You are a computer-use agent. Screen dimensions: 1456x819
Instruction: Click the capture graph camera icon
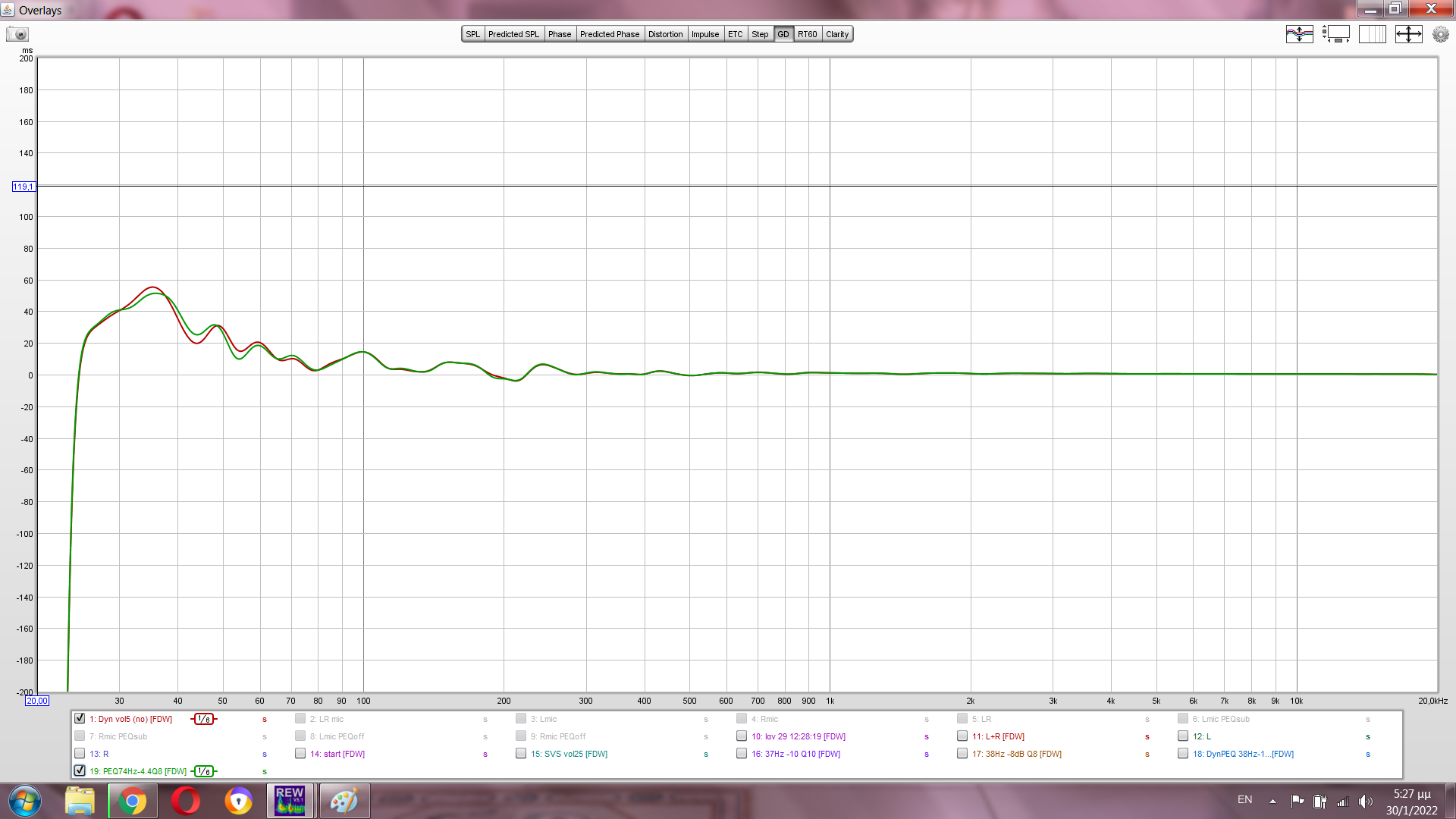[17, 34]
